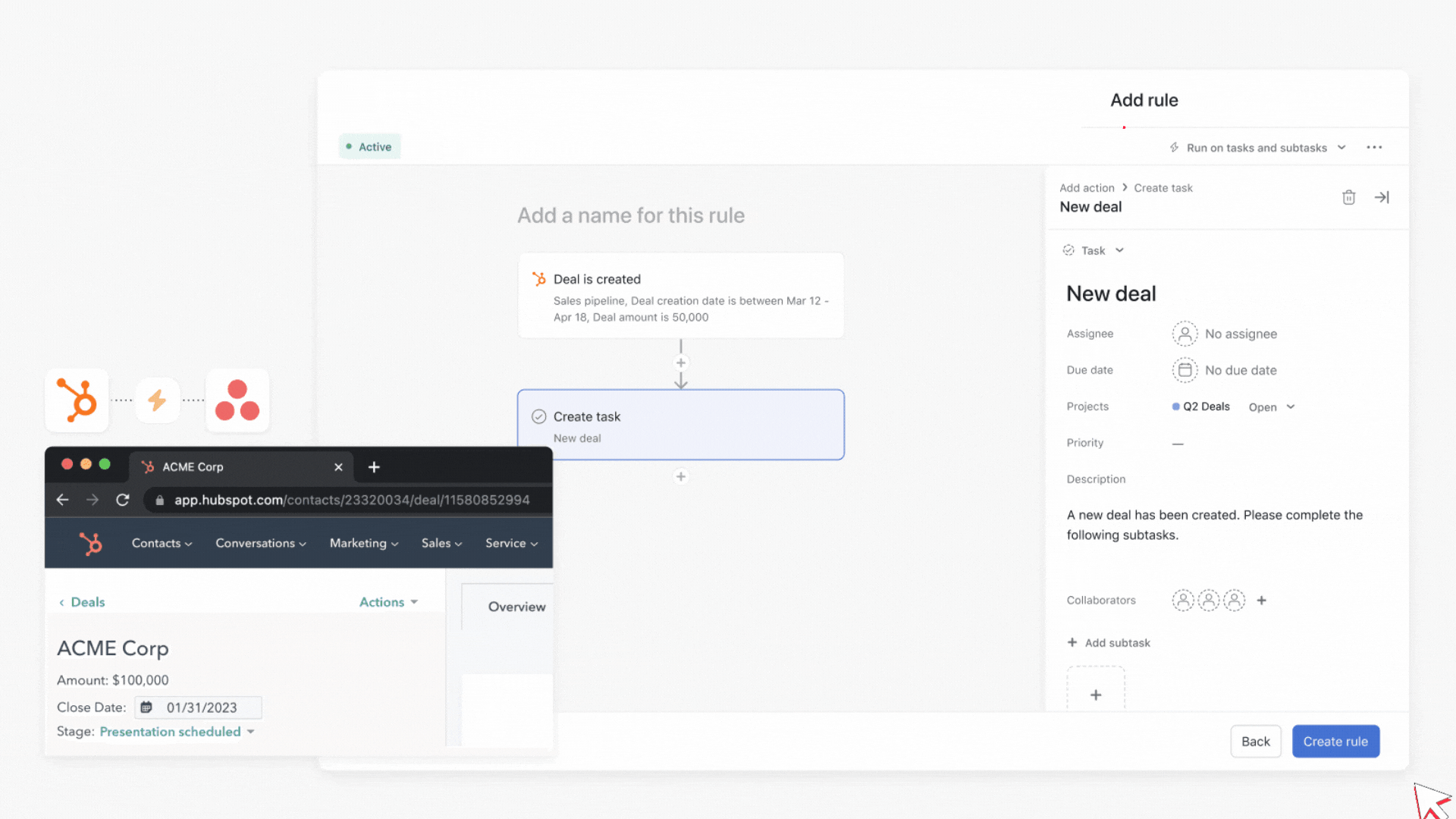
Task: Click the trash icon to delete the action
Action: [x=1349, y=196]
